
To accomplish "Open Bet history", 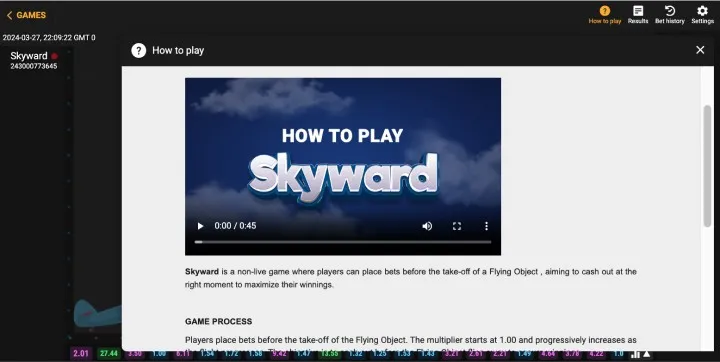I will [x=669, y=15].
